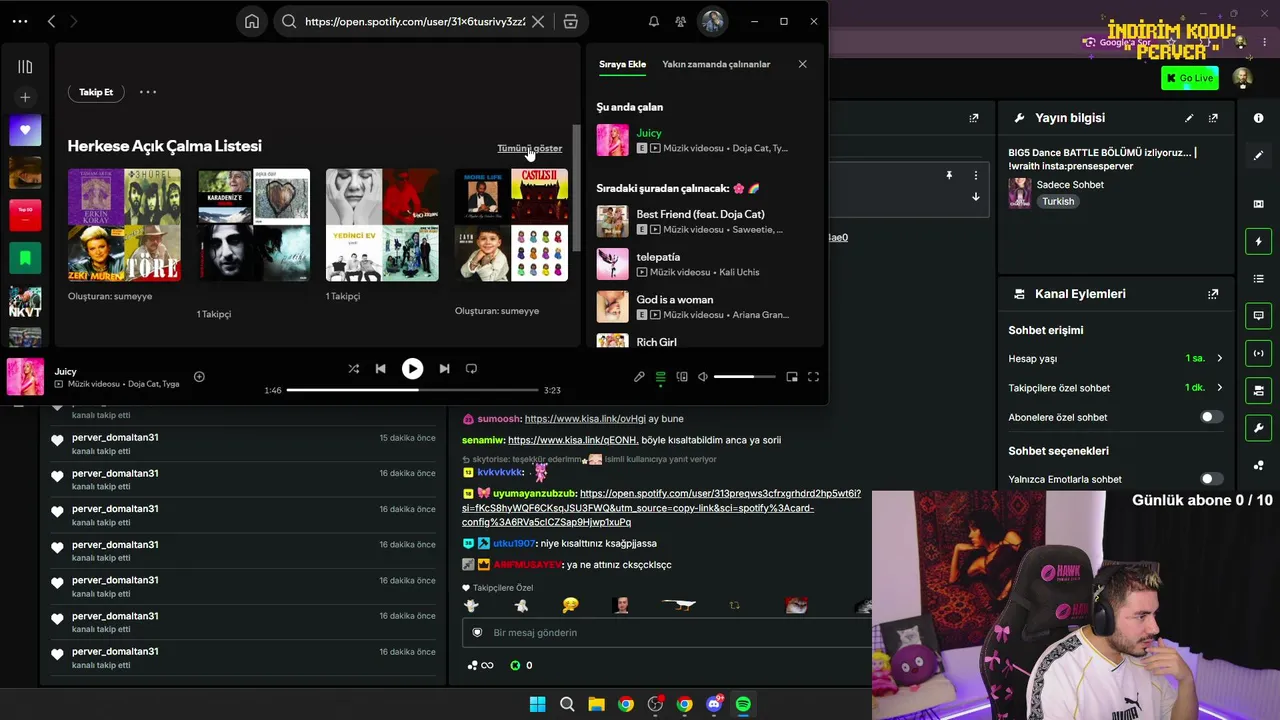Toggle chat panel icon in side rail
This screenshot has height=720, width=1280.
tap(1258, 316)
